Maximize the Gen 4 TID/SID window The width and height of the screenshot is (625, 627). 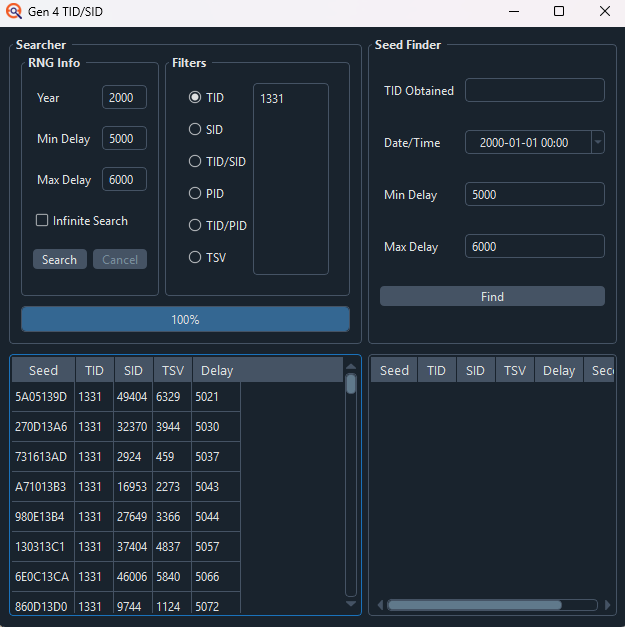pos(559,11)
